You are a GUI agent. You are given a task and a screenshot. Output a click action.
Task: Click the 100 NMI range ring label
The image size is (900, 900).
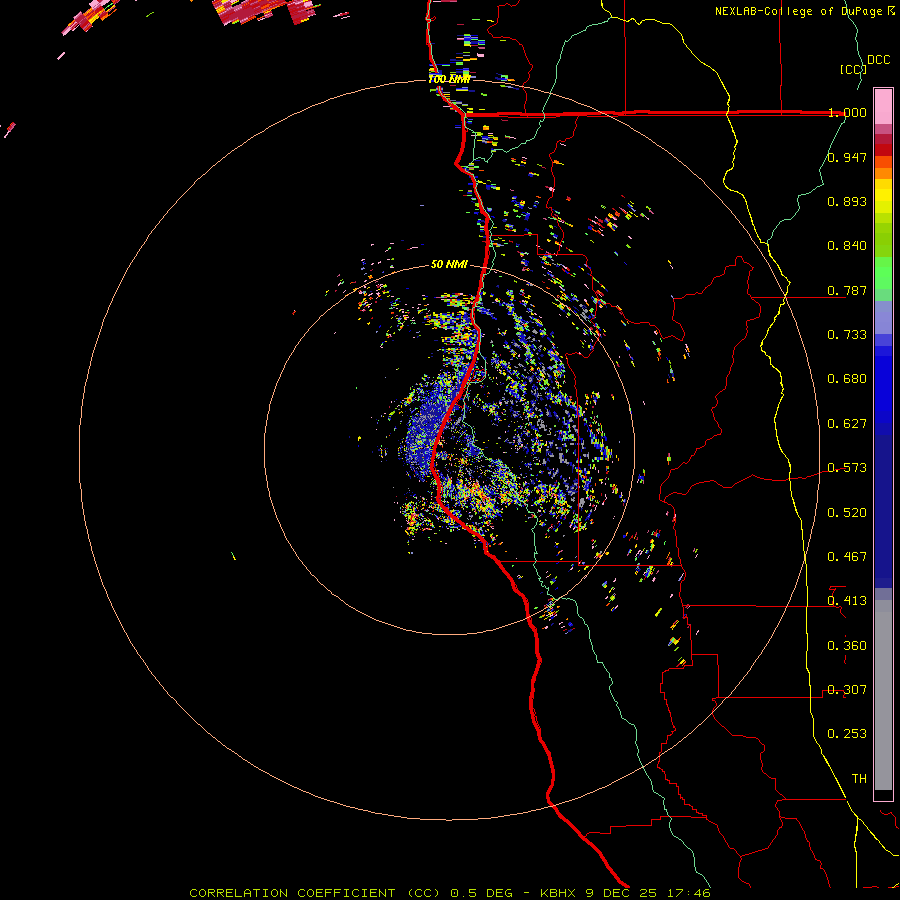[449, 79]
